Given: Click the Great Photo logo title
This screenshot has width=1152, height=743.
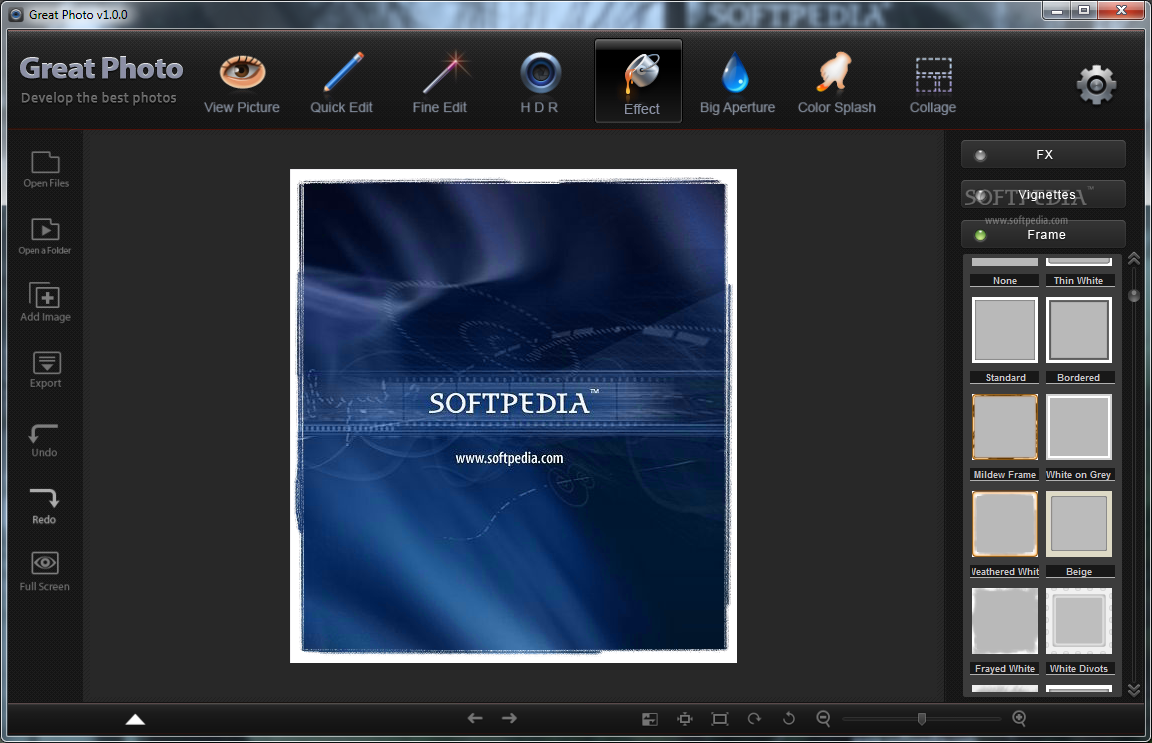Looking at the screenshot, I should pos(101,68).
